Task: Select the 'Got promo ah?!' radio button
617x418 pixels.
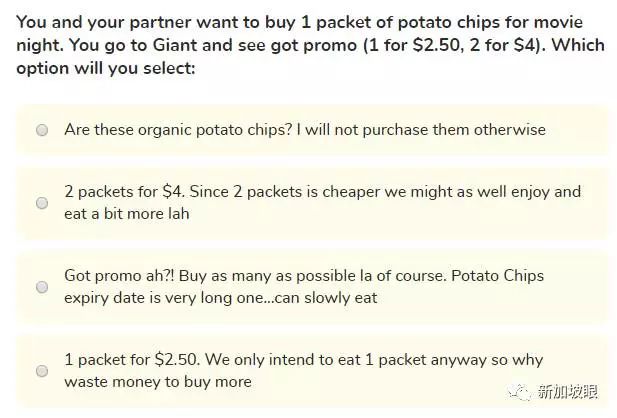Action: [x=42, y=286]
